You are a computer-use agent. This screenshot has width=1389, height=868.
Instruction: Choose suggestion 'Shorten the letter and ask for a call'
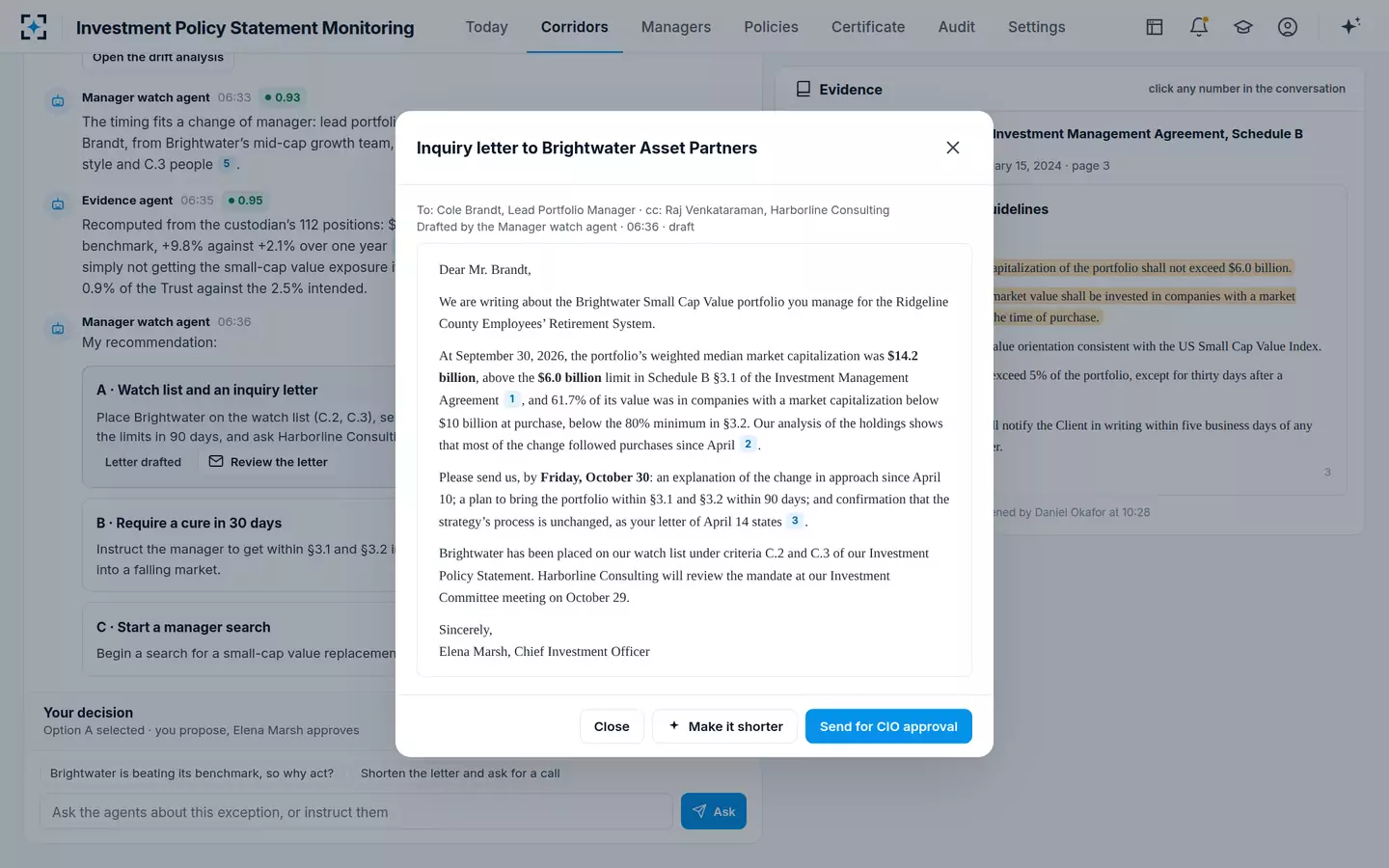tap(460, 773)
